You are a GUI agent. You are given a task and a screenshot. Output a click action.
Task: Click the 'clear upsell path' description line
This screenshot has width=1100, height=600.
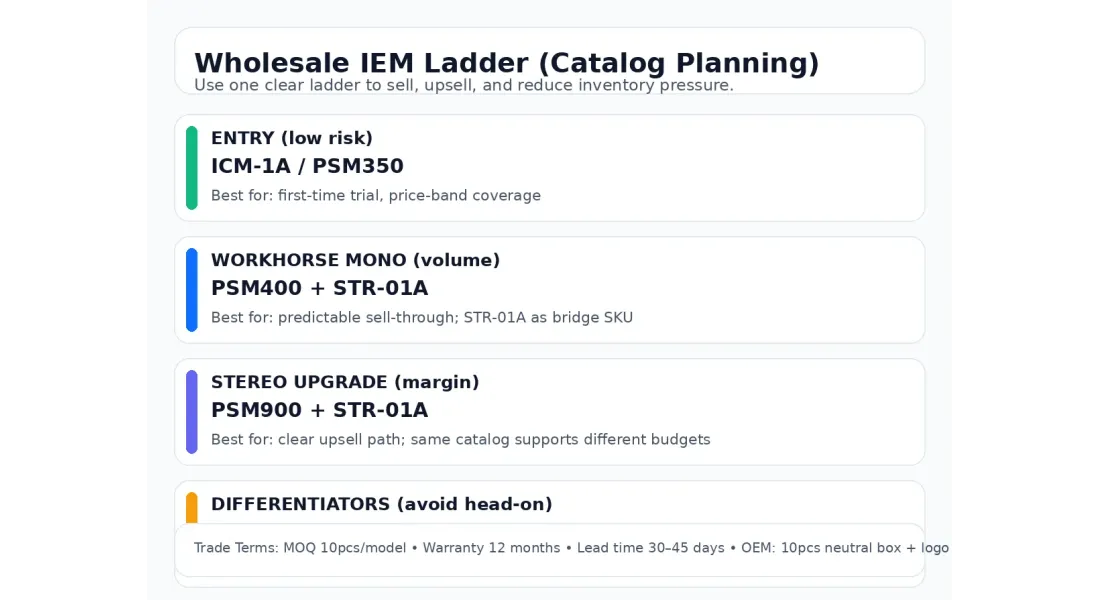[460, 440]
